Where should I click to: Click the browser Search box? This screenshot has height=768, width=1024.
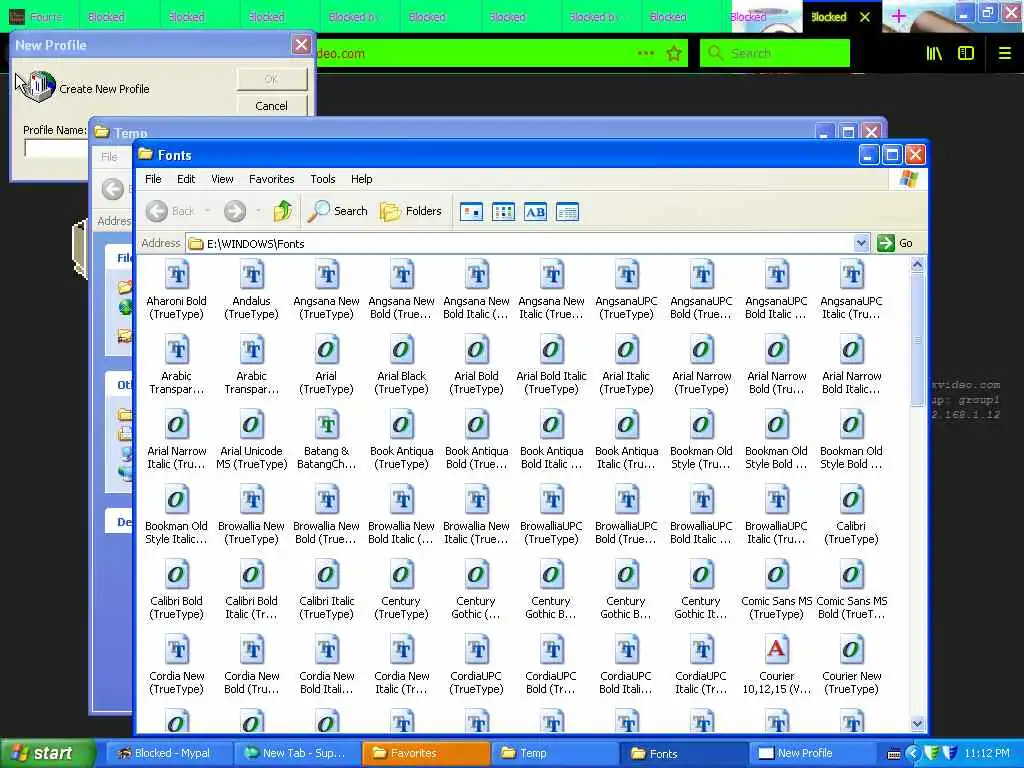[x=775, y=53]
